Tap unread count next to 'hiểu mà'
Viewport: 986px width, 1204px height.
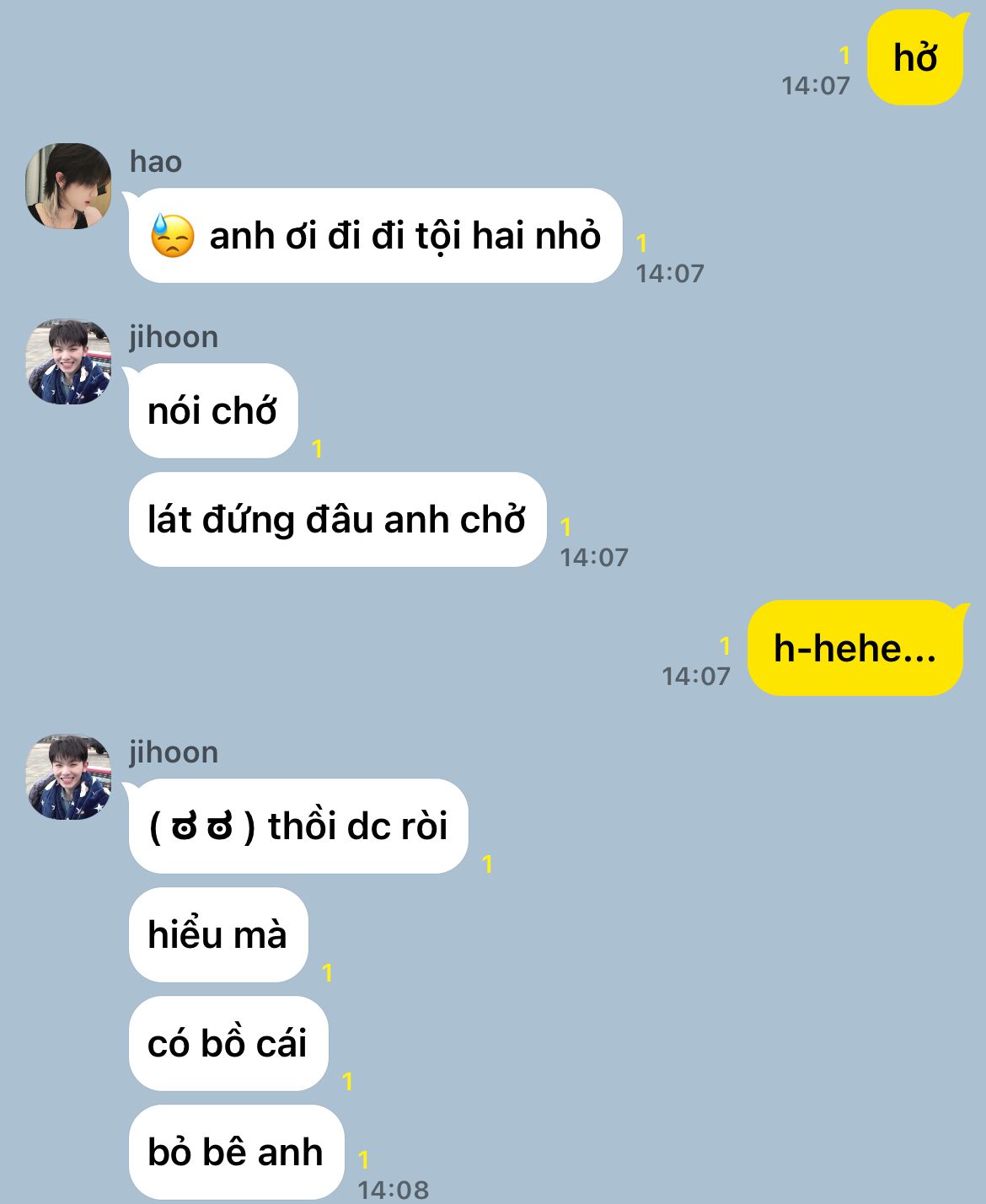(x=327, y=973)
